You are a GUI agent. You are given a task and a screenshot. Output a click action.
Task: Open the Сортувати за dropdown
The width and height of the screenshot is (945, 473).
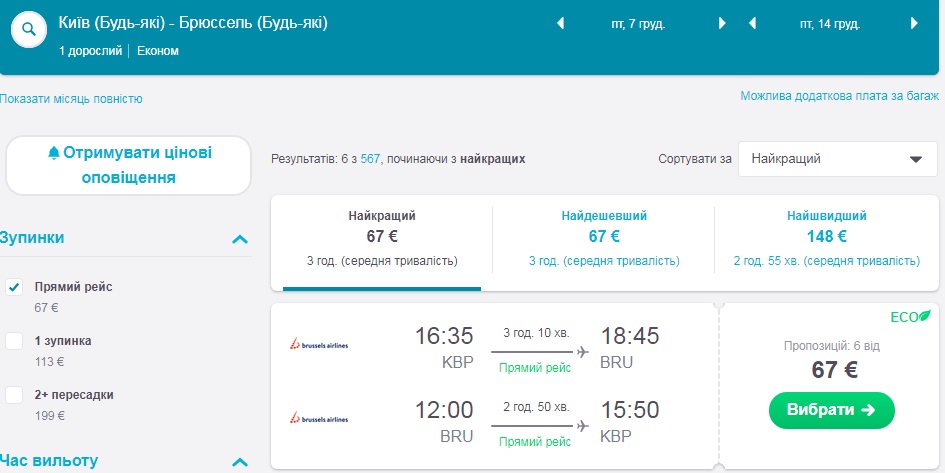click(836, 159)
